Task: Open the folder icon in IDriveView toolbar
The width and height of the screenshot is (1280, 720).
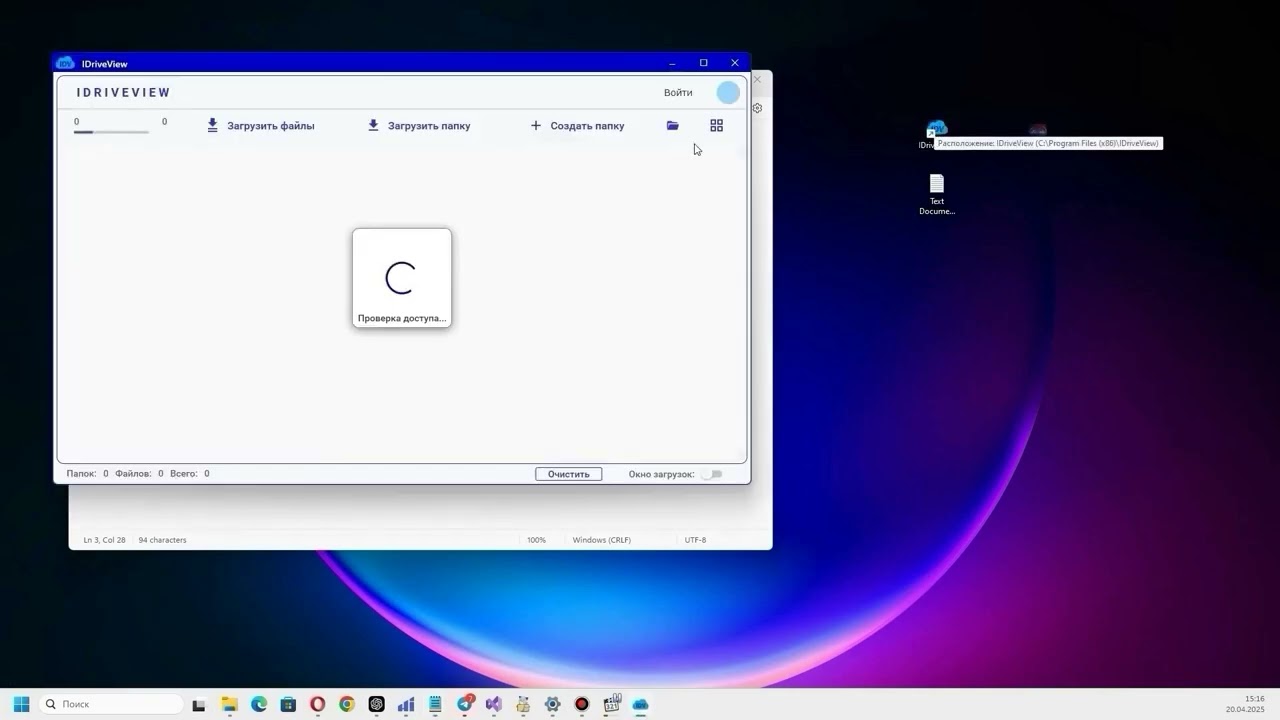Action: pos(673,126)
